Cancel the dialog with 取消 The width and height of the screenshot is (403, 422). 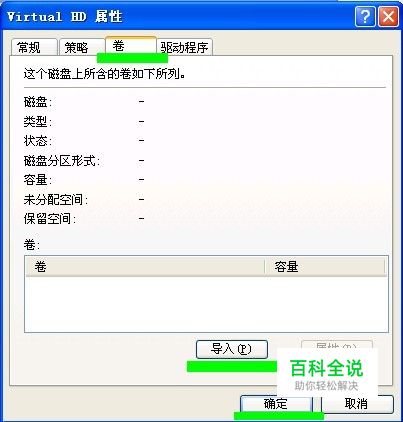pos(357,404)
